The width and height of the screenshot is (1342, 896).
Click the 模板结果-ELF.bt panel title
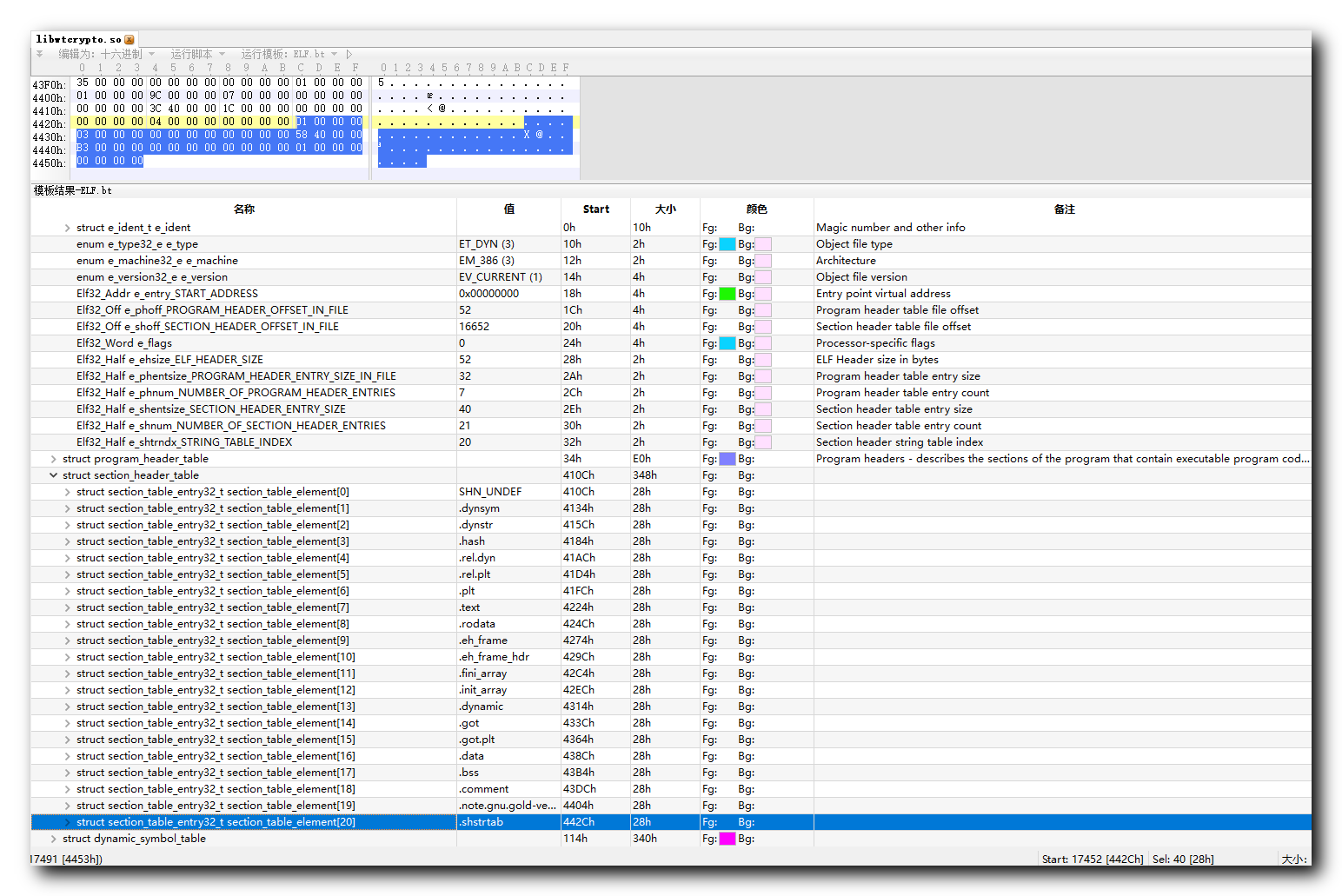(x=73, y=190)
